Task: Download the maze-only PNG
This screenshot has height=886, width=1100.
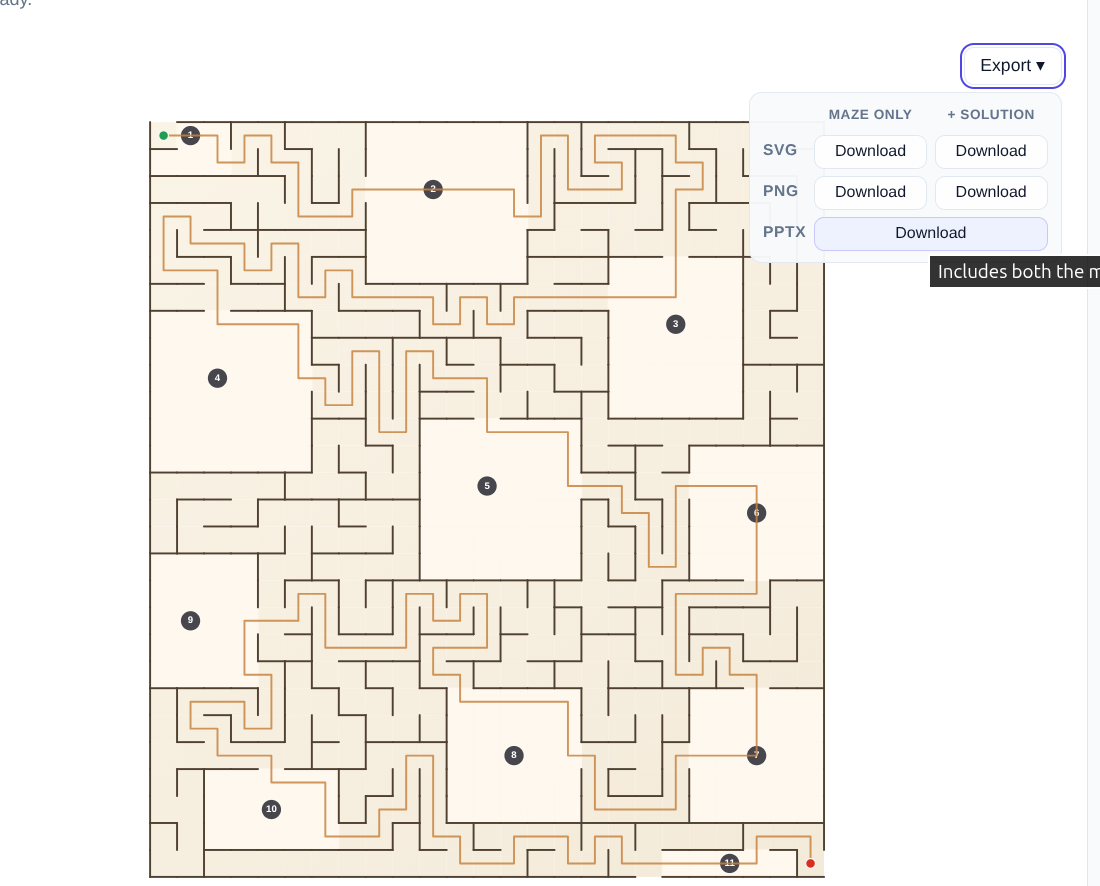Action: 870,192
